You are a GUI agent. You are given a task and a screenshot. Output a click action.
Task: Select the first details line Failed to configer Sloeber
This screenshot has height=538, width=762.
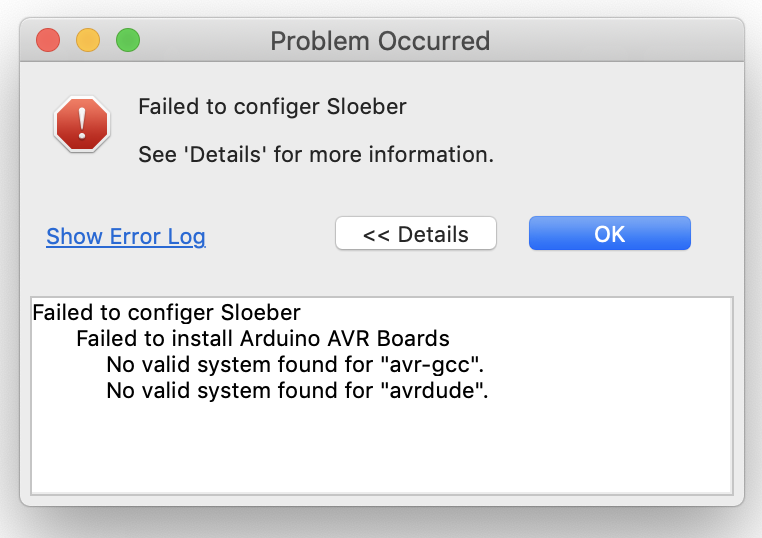(166, 312)
